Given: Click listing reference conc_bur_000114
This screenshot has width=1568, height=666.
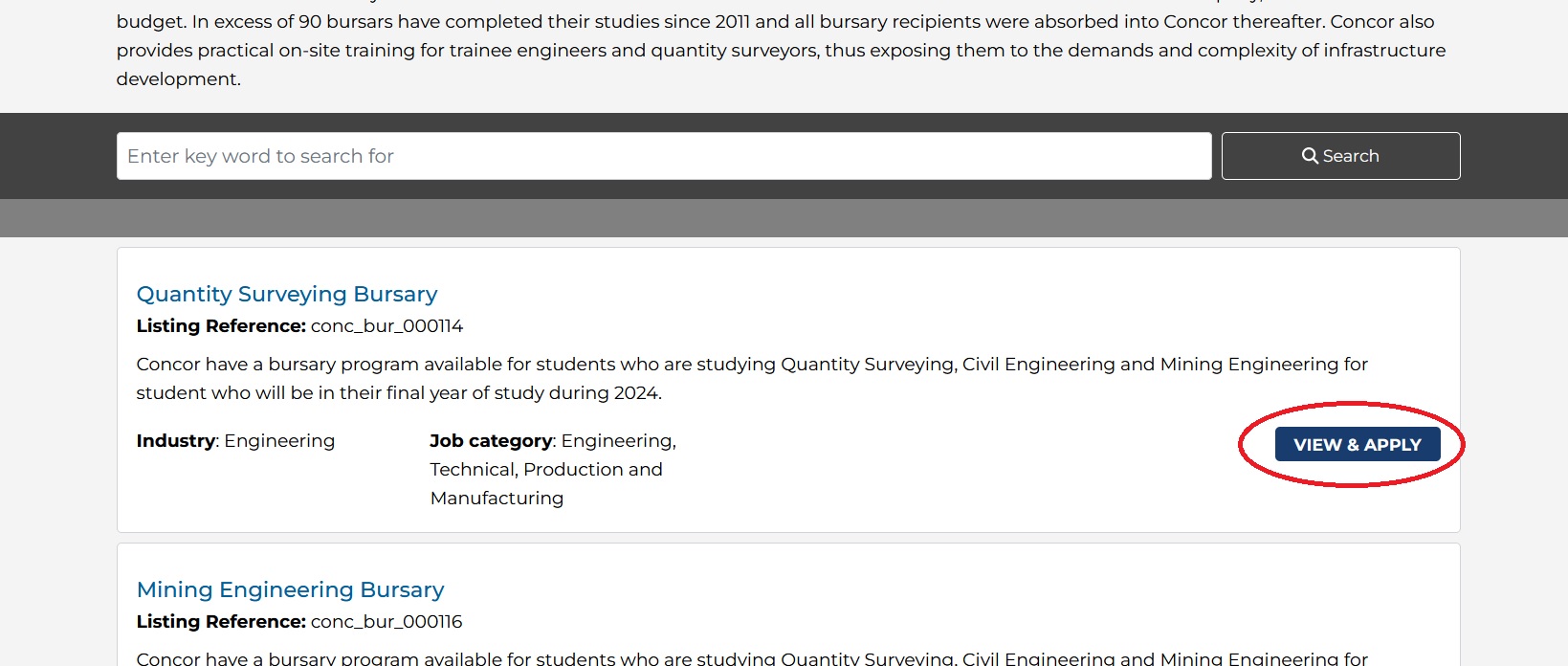Looking at the screenshot, I should pyautogui.click(x=386, y=326).
